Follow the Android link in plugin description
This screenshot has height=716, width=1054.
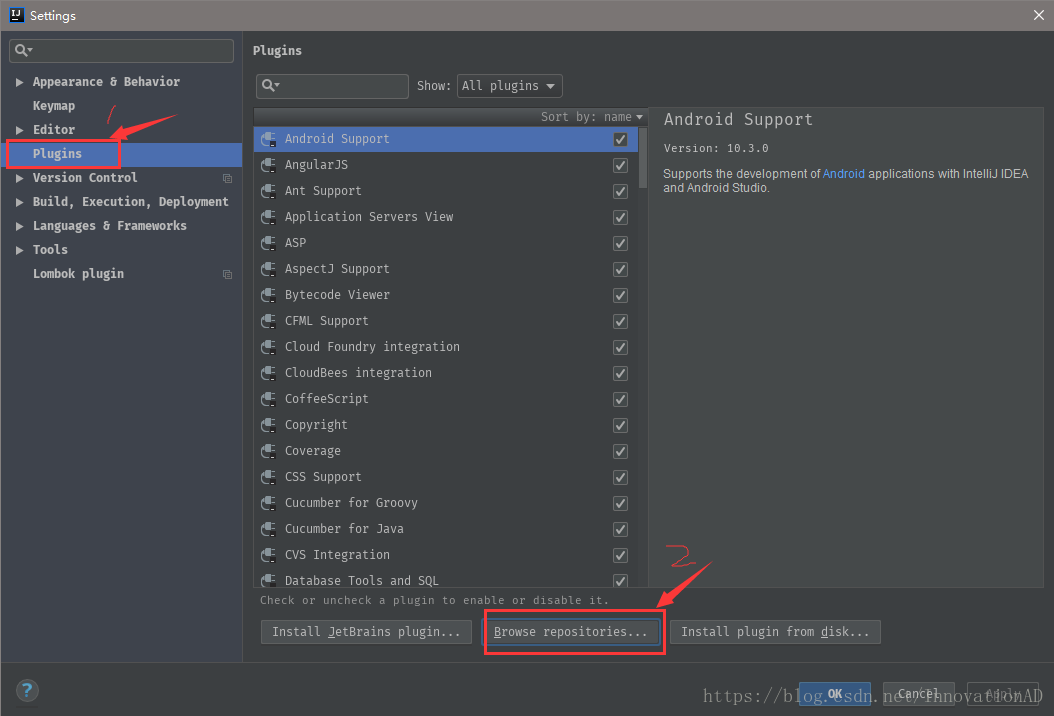pyautogui.click(x=843, y=173)
